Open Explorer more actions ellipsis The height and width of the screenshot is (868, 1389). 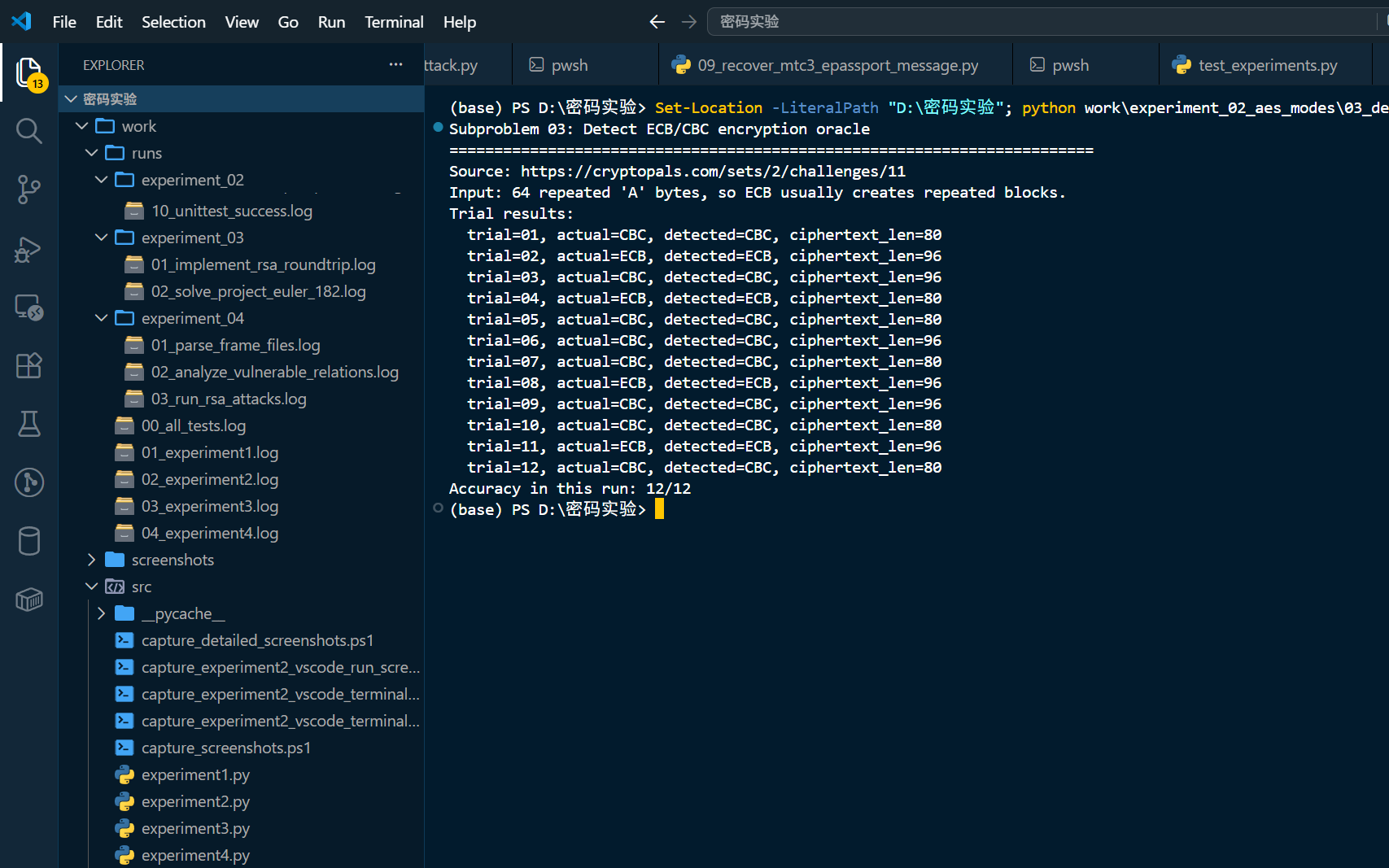tap(395, 64)
